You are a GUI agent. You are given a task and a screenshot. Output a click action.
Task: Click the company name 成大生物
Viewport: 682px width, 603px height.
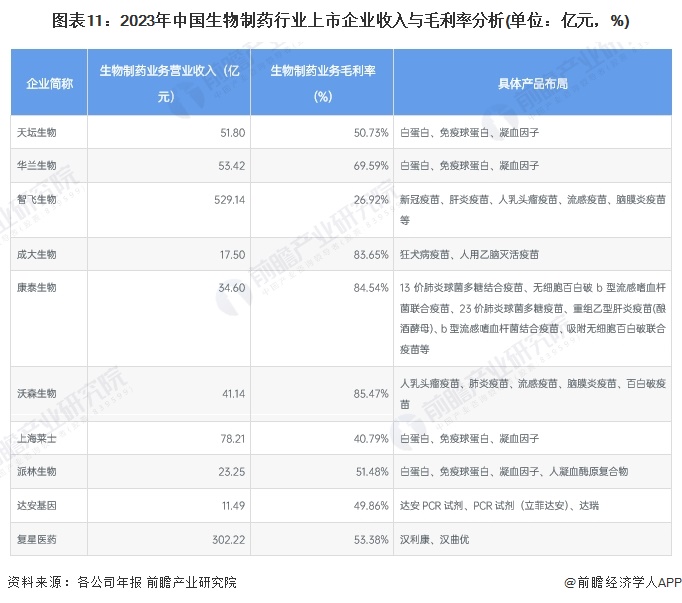[x=37, y=255]
